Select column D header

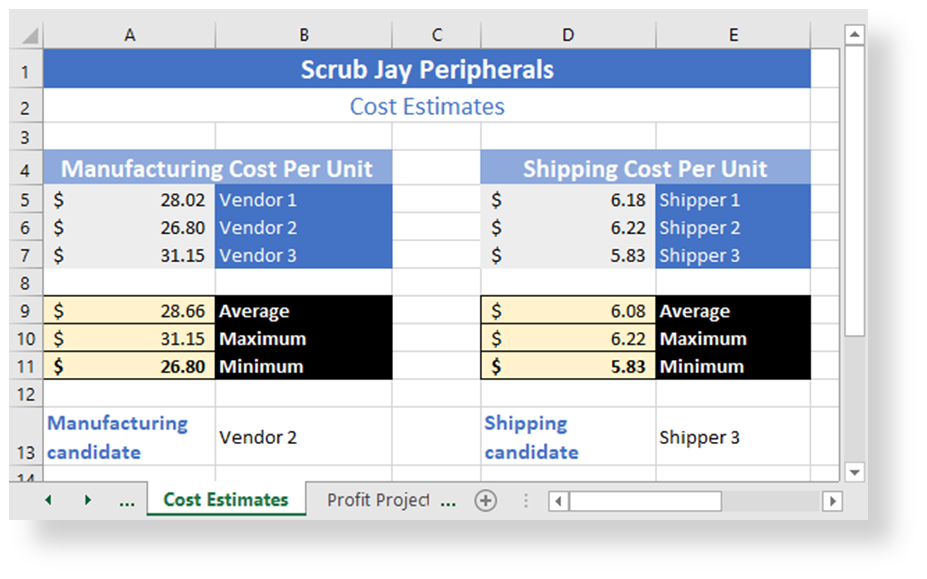[x=568, y=33]
